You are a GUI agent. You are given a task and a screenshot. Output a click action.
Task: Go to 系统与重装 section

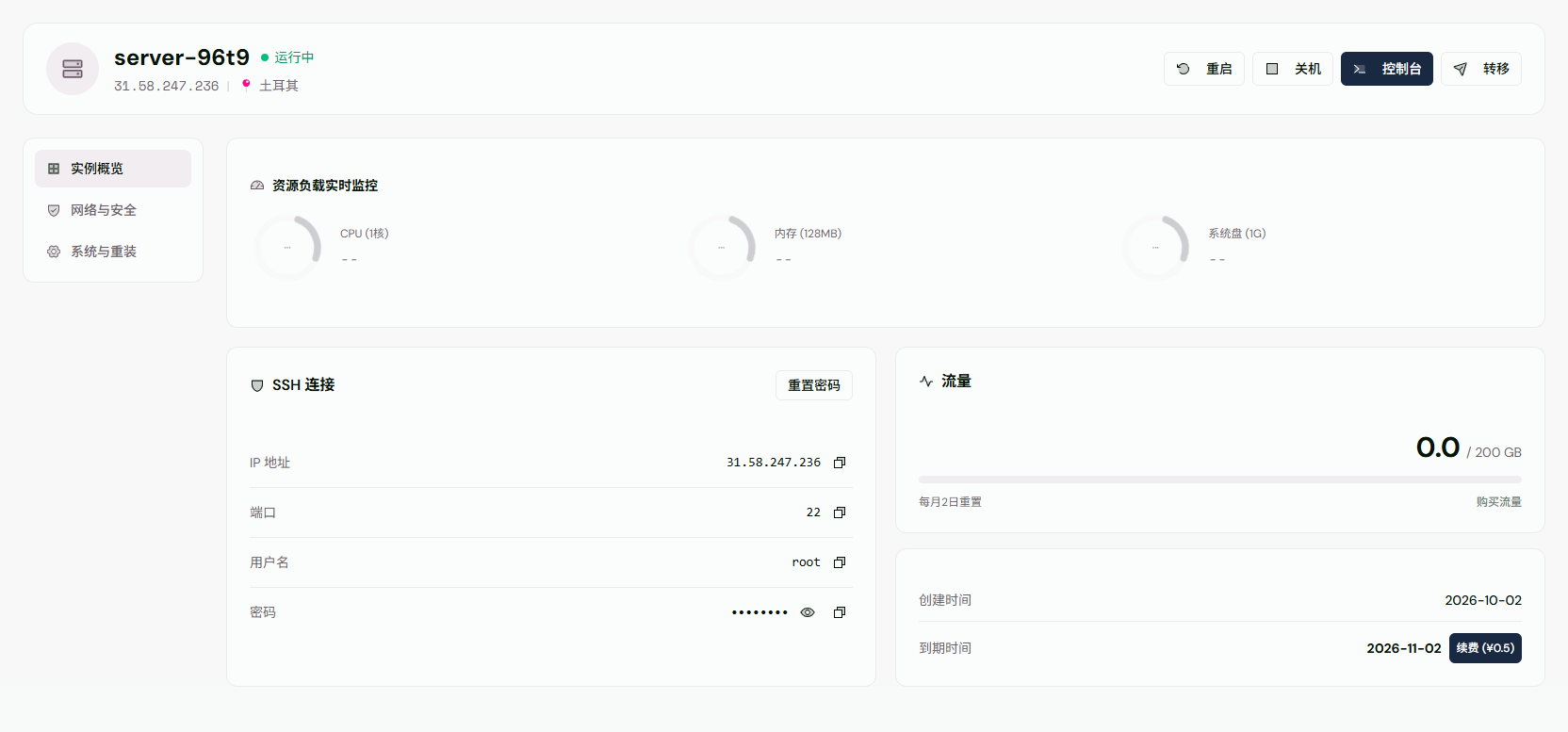[113, 252]
